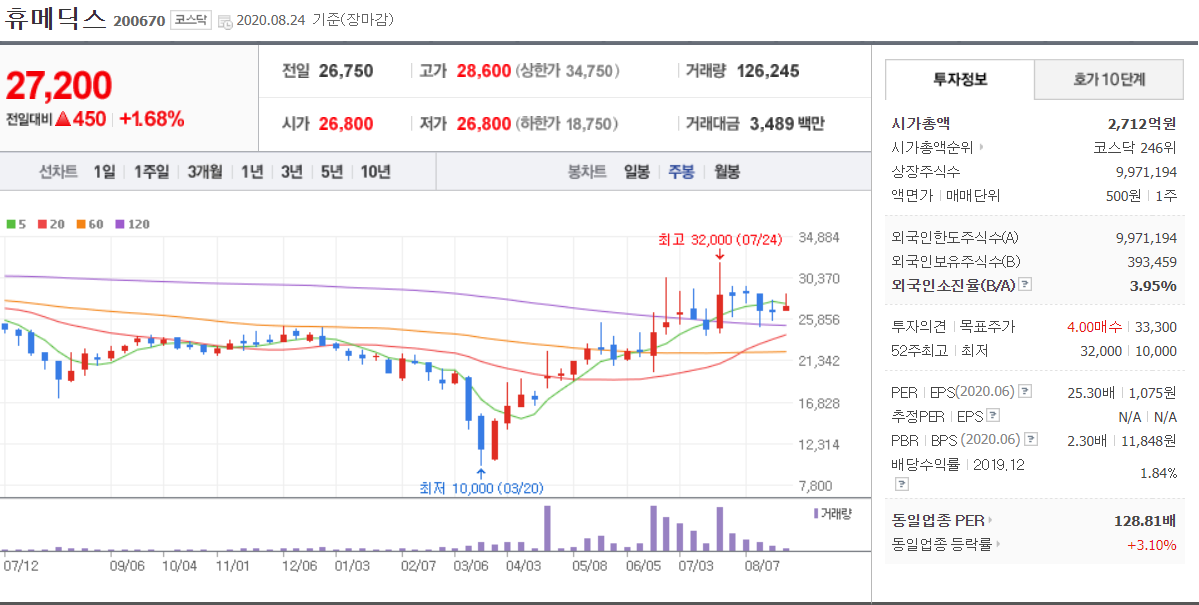
Task: Click the 전일 26,750 value
Action: 346,71
